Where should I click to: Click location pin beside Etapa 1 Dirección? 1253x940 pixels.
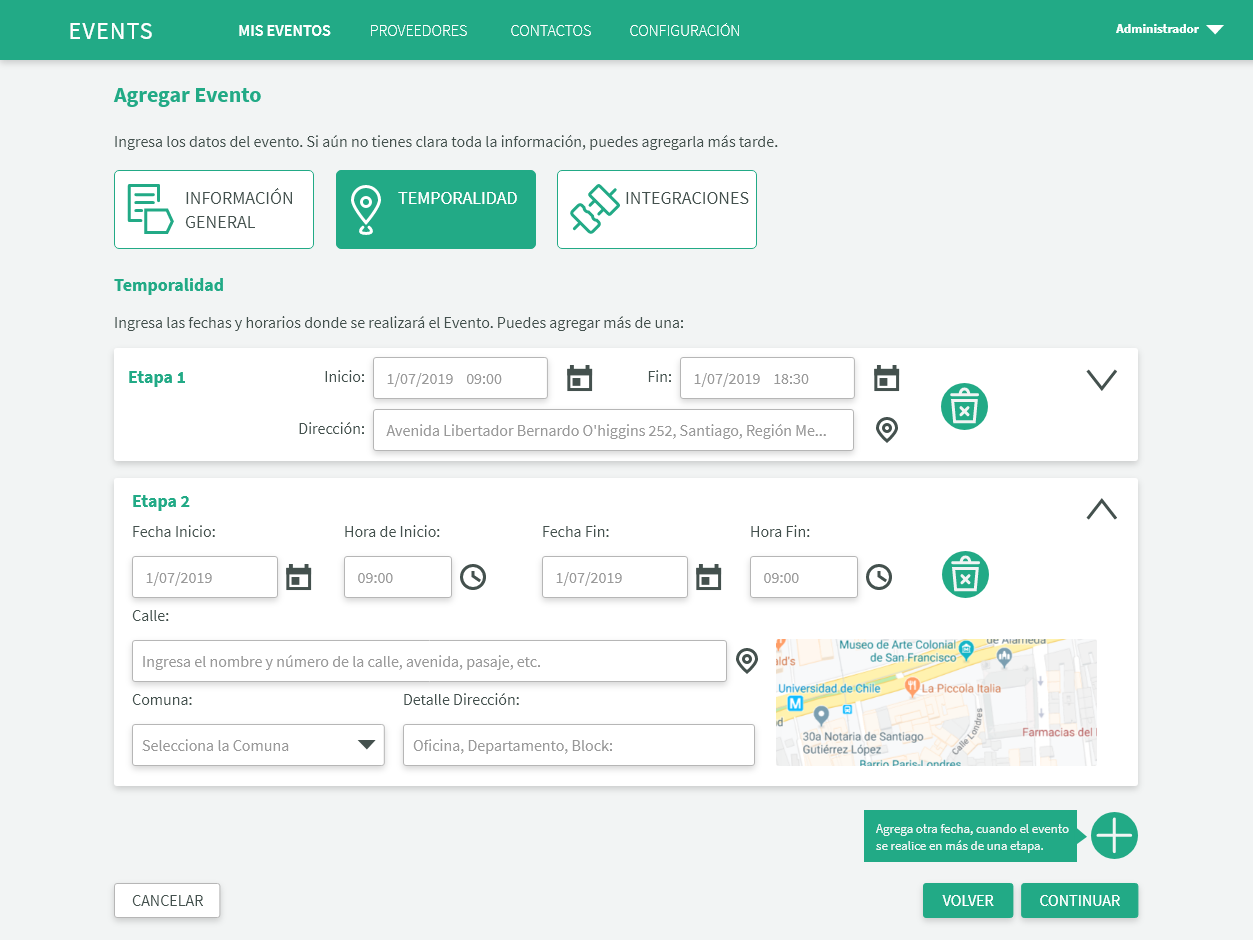click(x=887, y=430)
